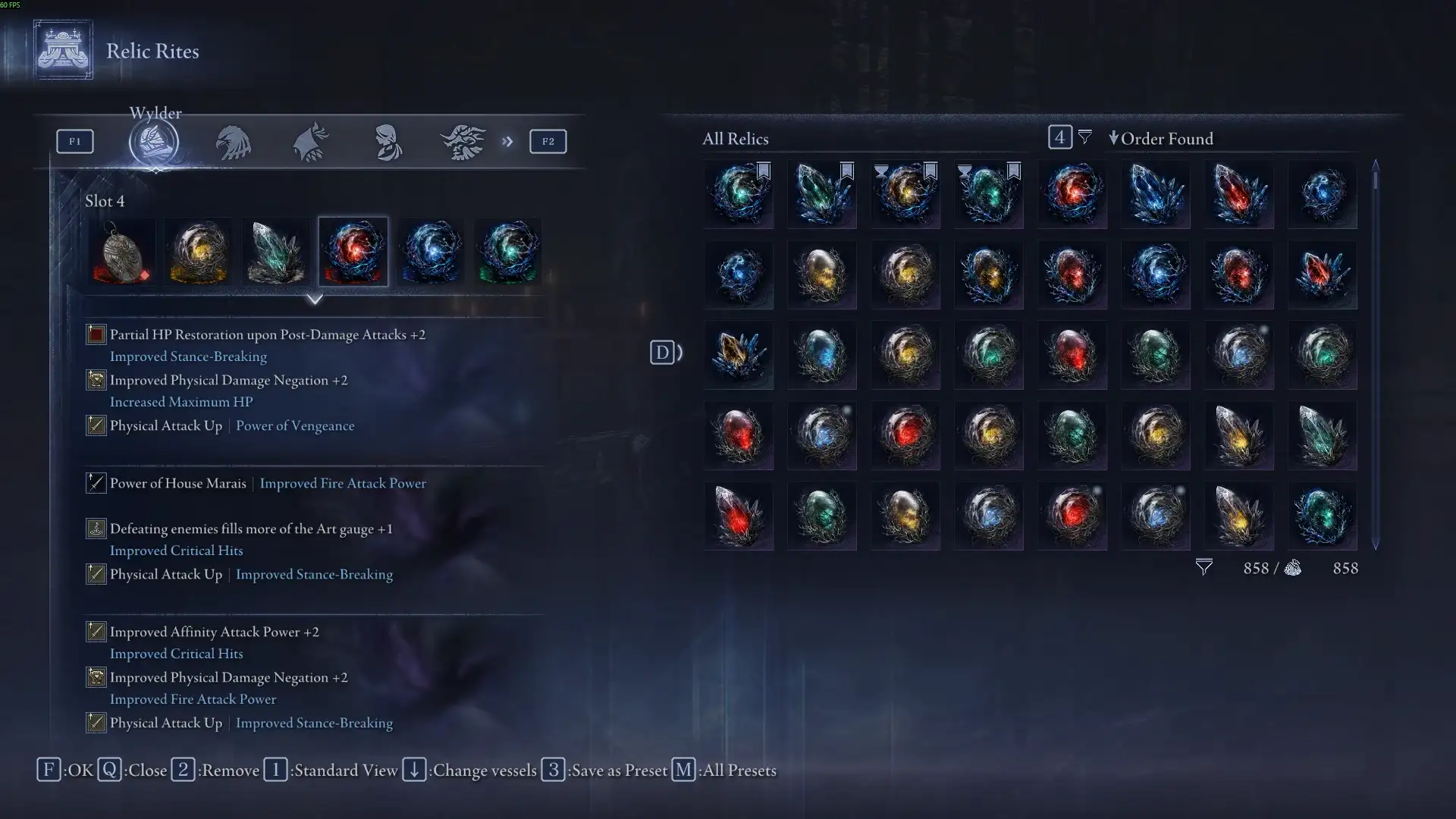Select the urn vessel in slot row
1456x819 pixels.
click(121, 252)
